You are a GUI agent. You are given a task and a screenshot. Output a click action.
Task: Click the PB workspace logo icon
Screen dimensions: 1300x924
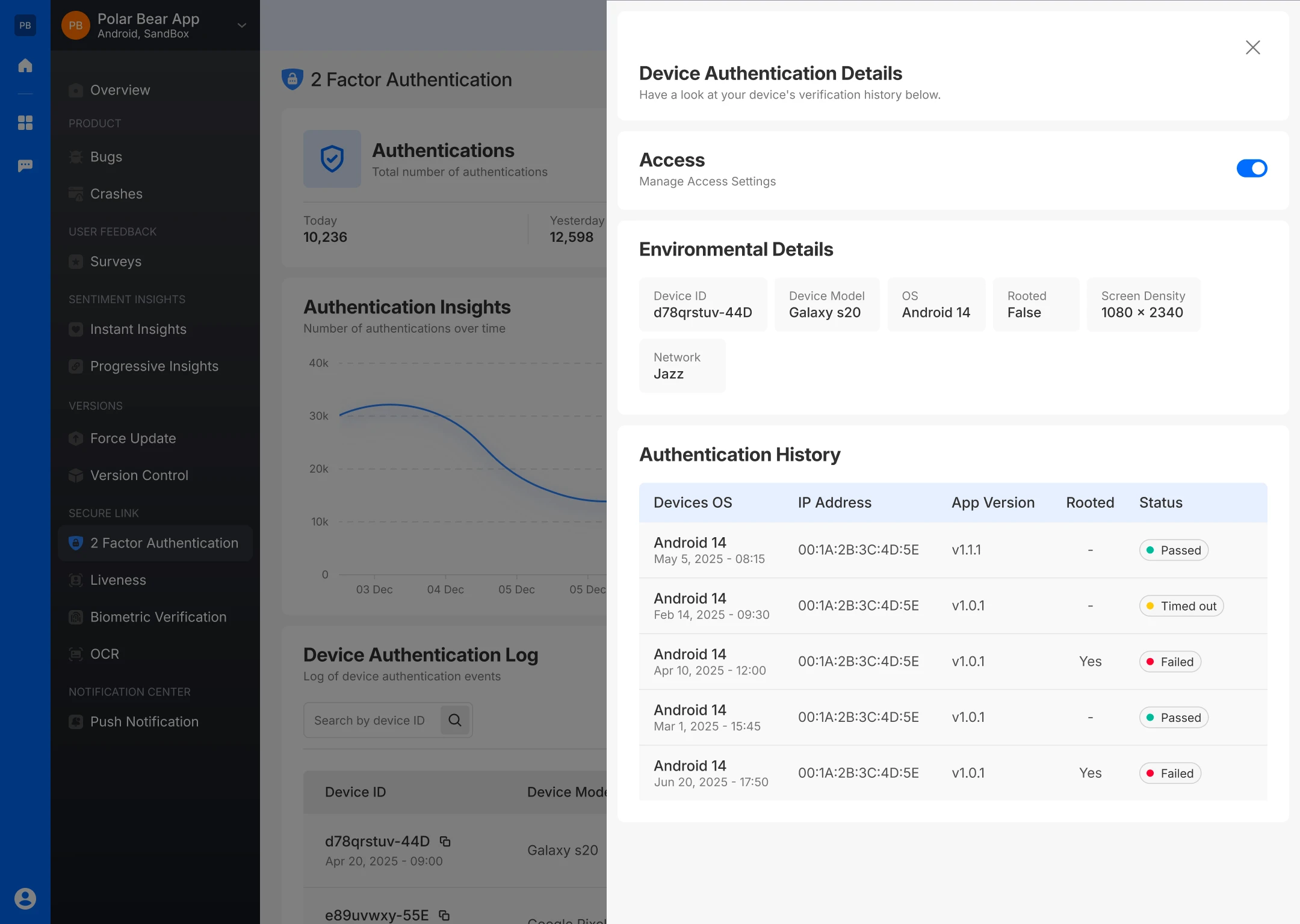point(25,25)
